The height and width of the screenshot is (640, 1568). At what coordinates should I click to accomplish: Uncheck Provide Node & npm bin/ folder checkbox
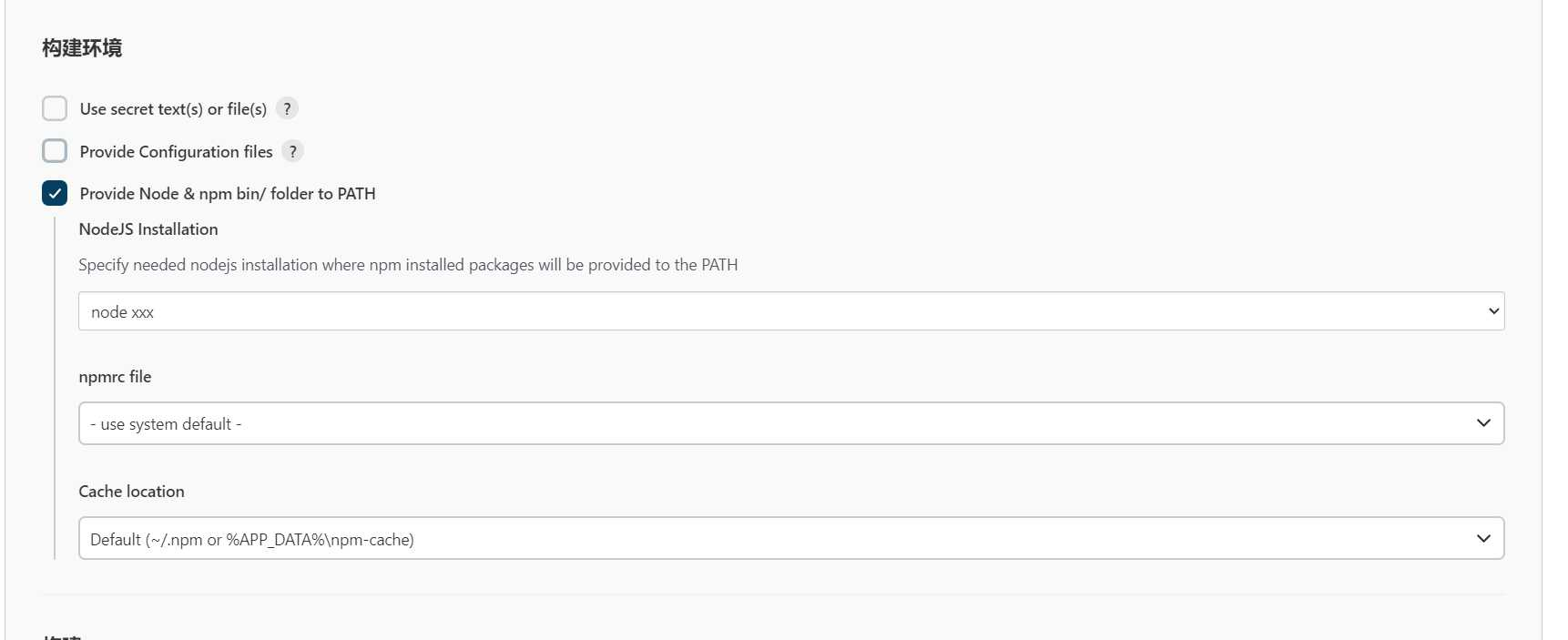tap(55, 193)
